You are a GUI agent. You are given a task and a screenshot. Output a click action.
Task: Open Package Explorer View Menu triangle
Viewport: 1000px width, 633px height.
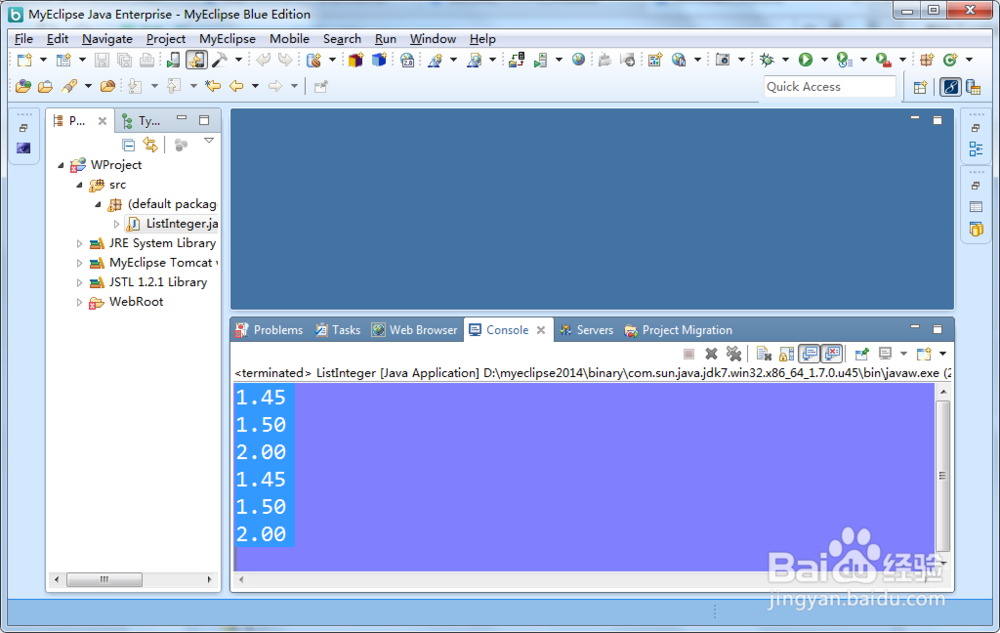209,141
